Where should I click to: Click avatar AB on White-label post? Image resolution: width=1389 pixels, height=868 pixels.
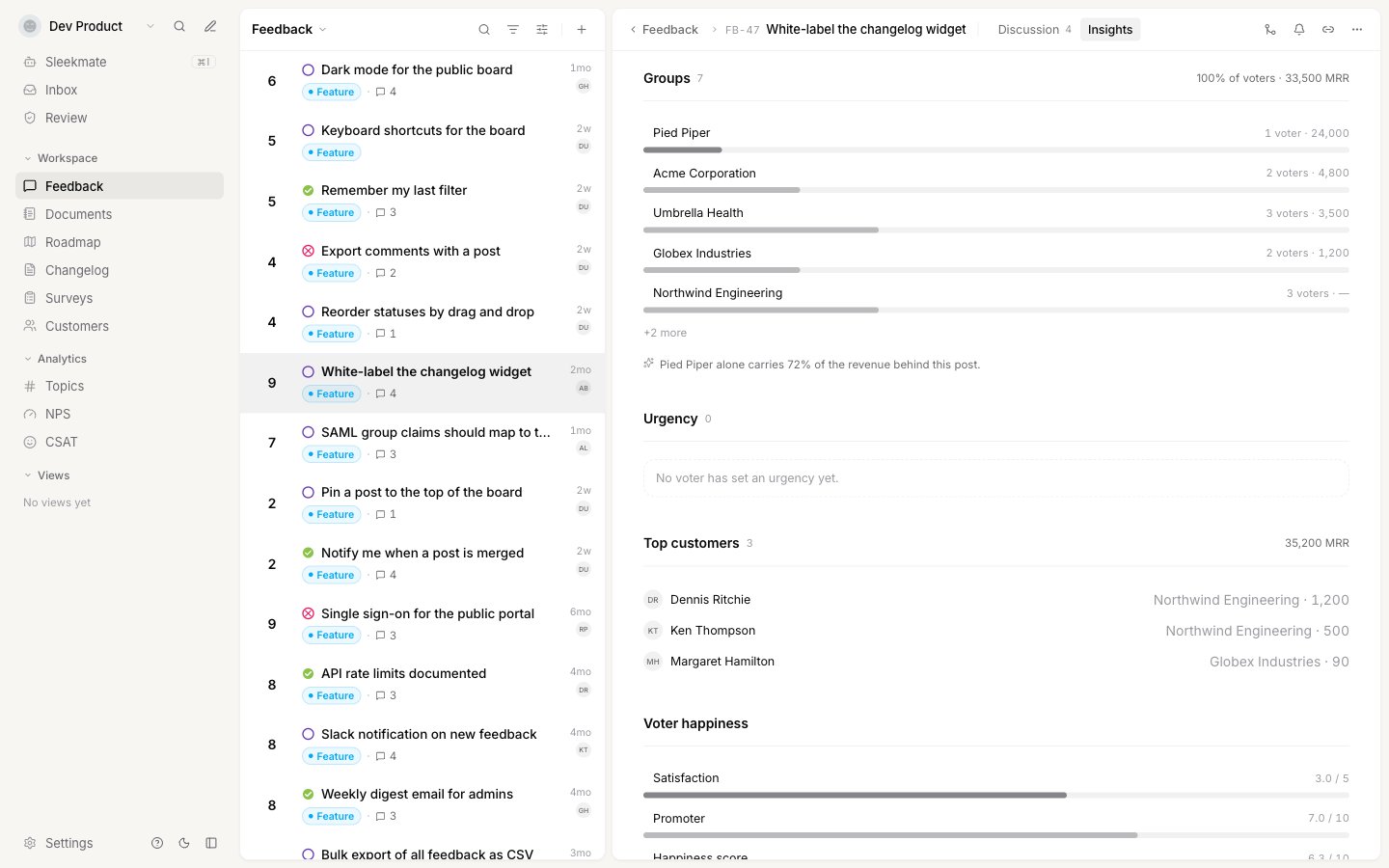tap(584, 388)
